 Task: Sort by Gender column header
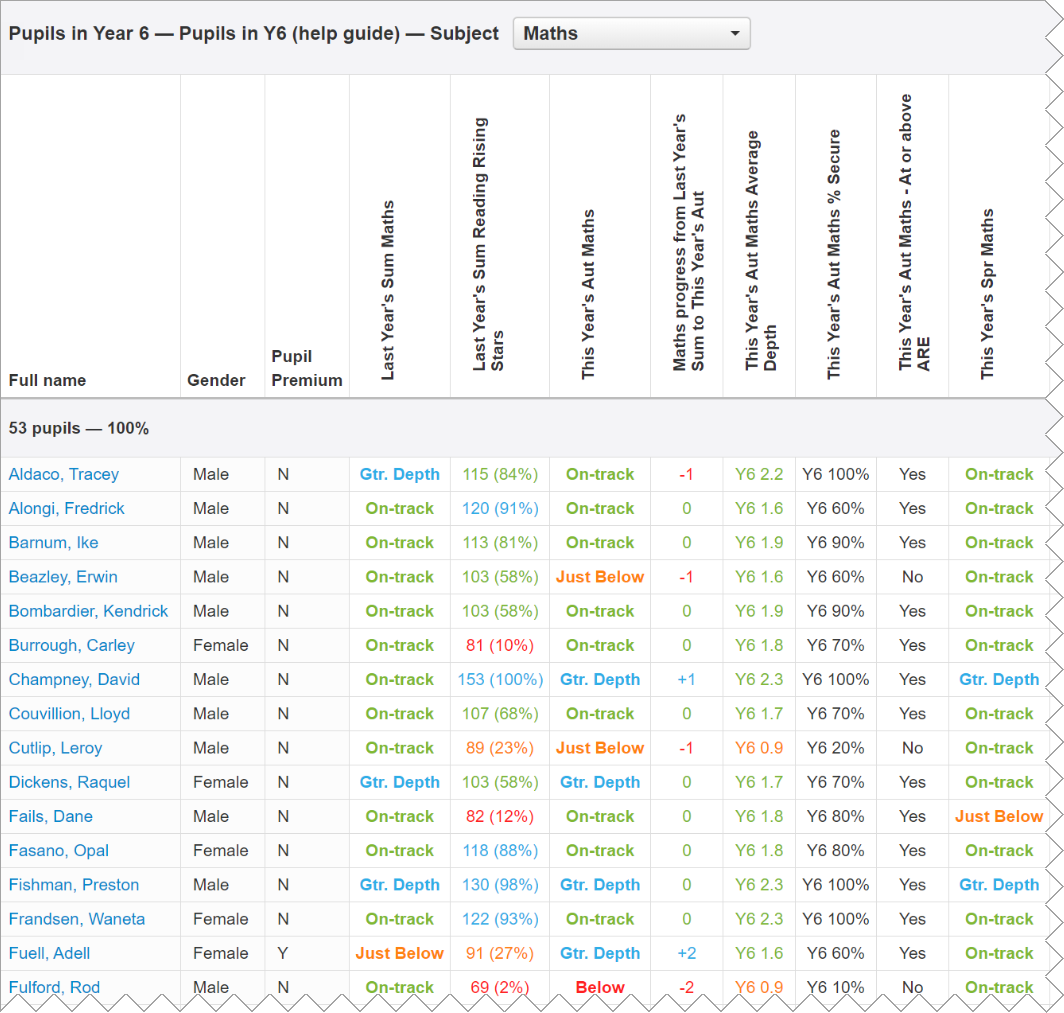216,380
